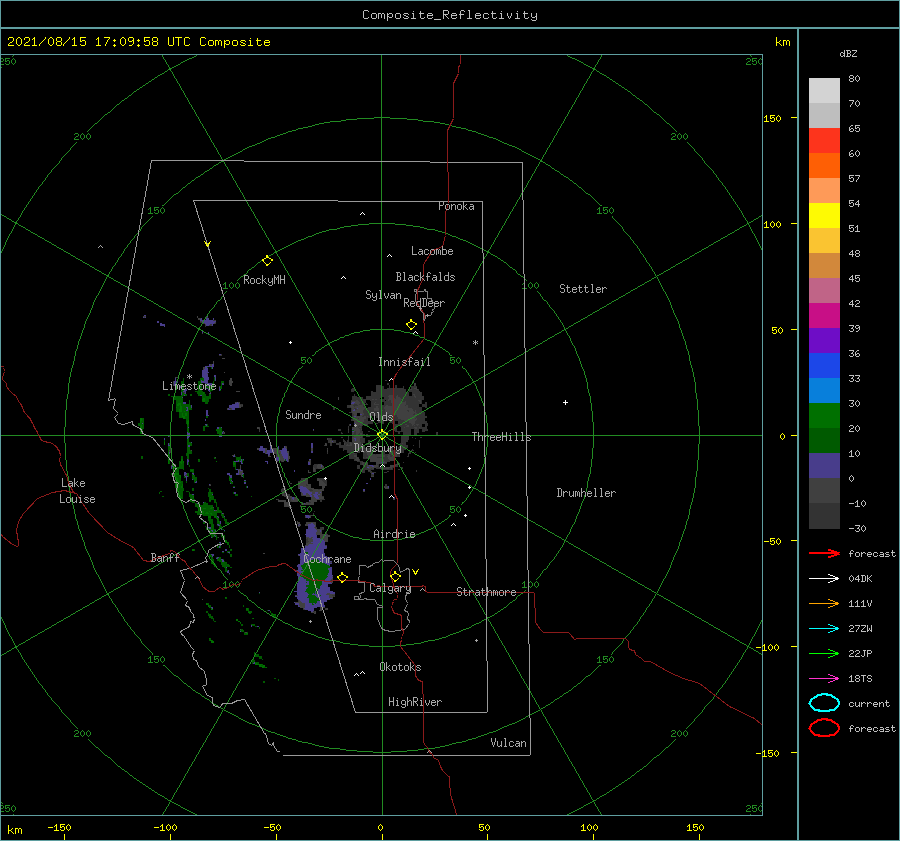Click the Lacombe label
Image resolution: width=900 pixels, height=841 pixels.
click(432, 251)
